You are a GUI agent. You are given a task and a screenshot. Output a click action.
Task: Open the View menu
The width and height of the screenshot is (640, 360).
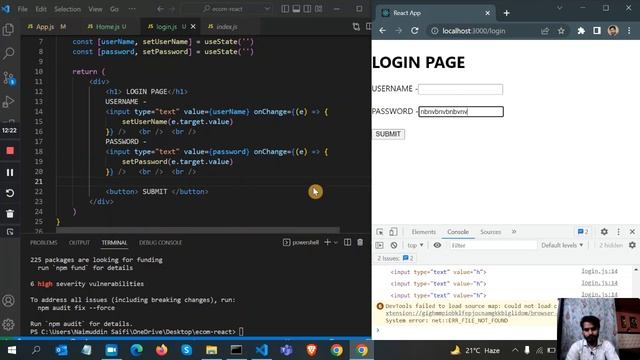(95, 9)
